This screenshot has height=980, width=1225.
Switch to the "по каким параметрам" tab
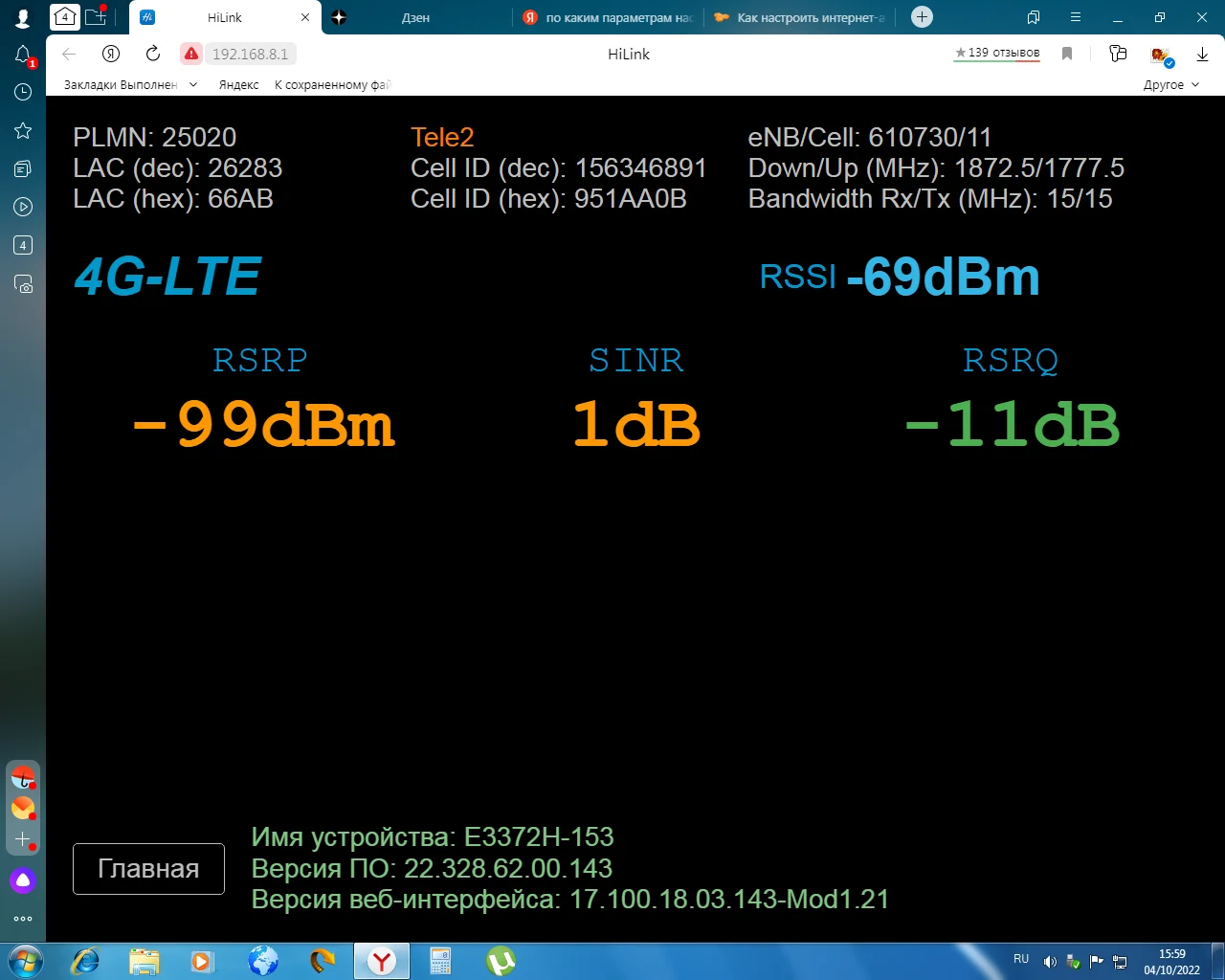pos(609,17)
